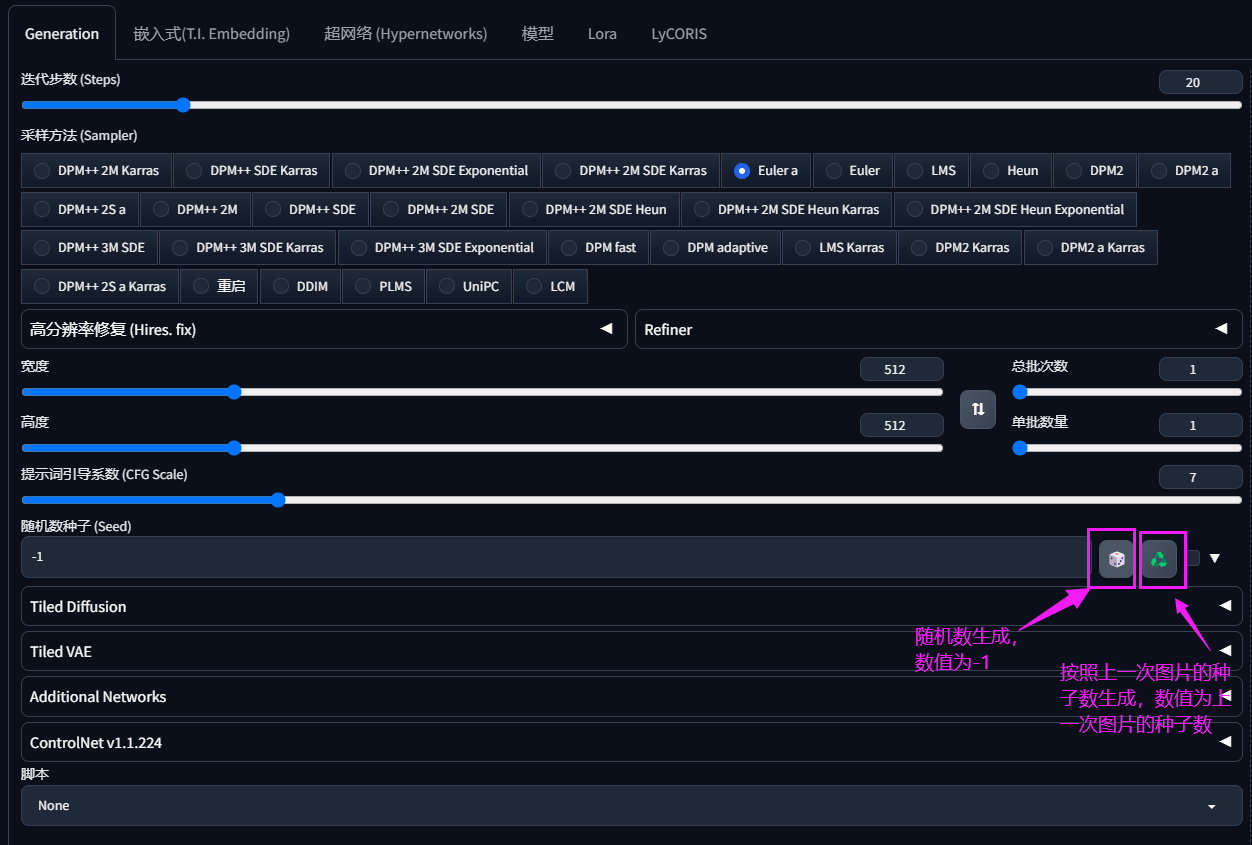Screen dimensions: 1252x845
Task: Click the dice icon to randomize seed
Action: (x=1116, y=559)
